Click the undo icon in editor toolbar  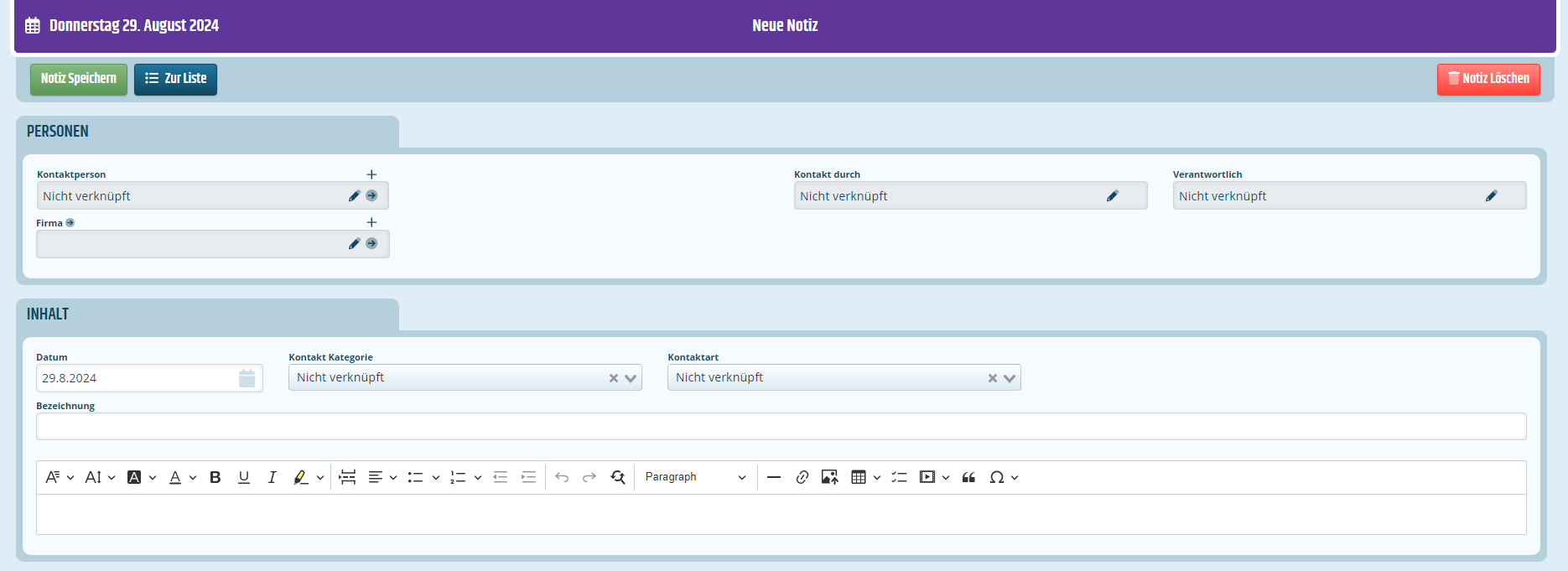pos(562,477)
